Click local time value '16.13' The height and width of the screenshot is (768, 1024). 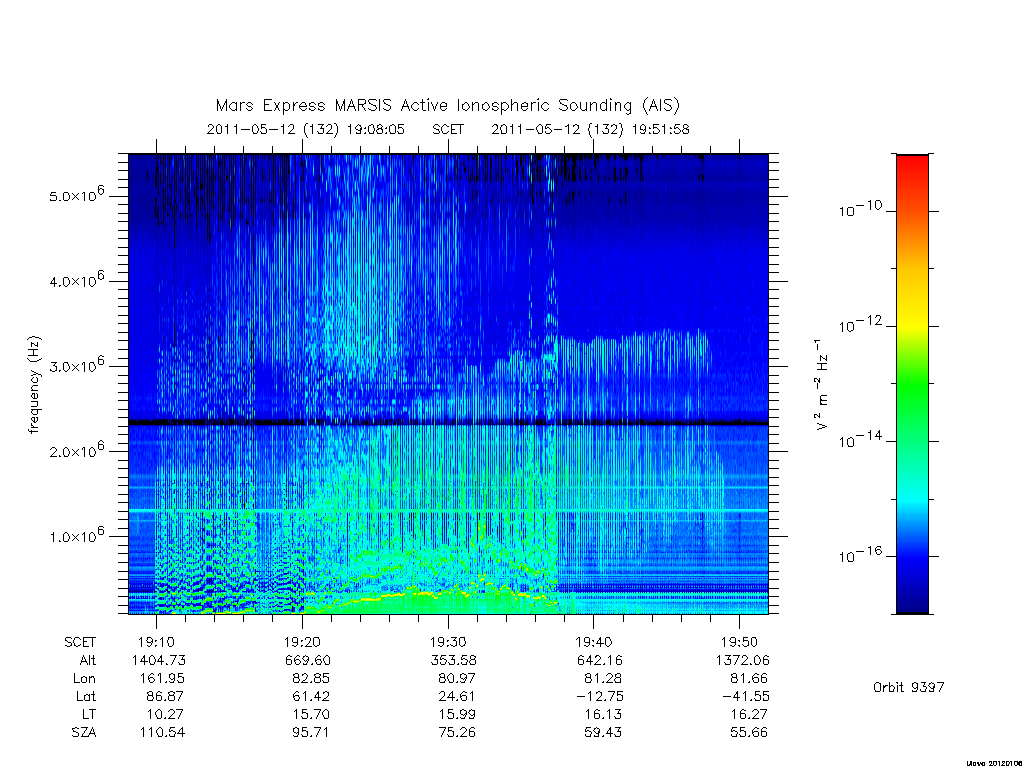coord(602,714)
